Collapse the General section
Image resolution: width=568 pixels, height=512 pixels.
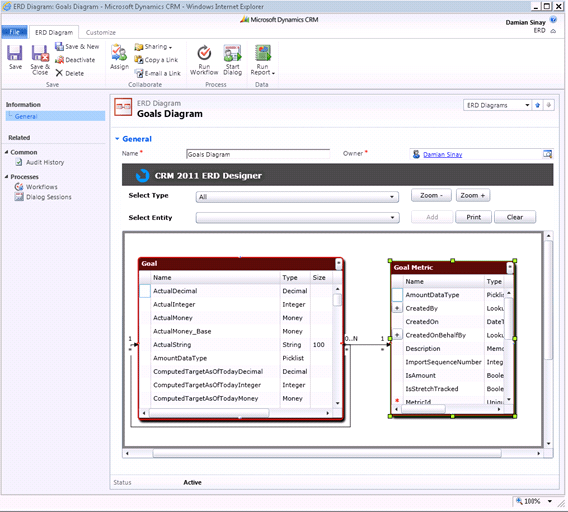(117, 139)
